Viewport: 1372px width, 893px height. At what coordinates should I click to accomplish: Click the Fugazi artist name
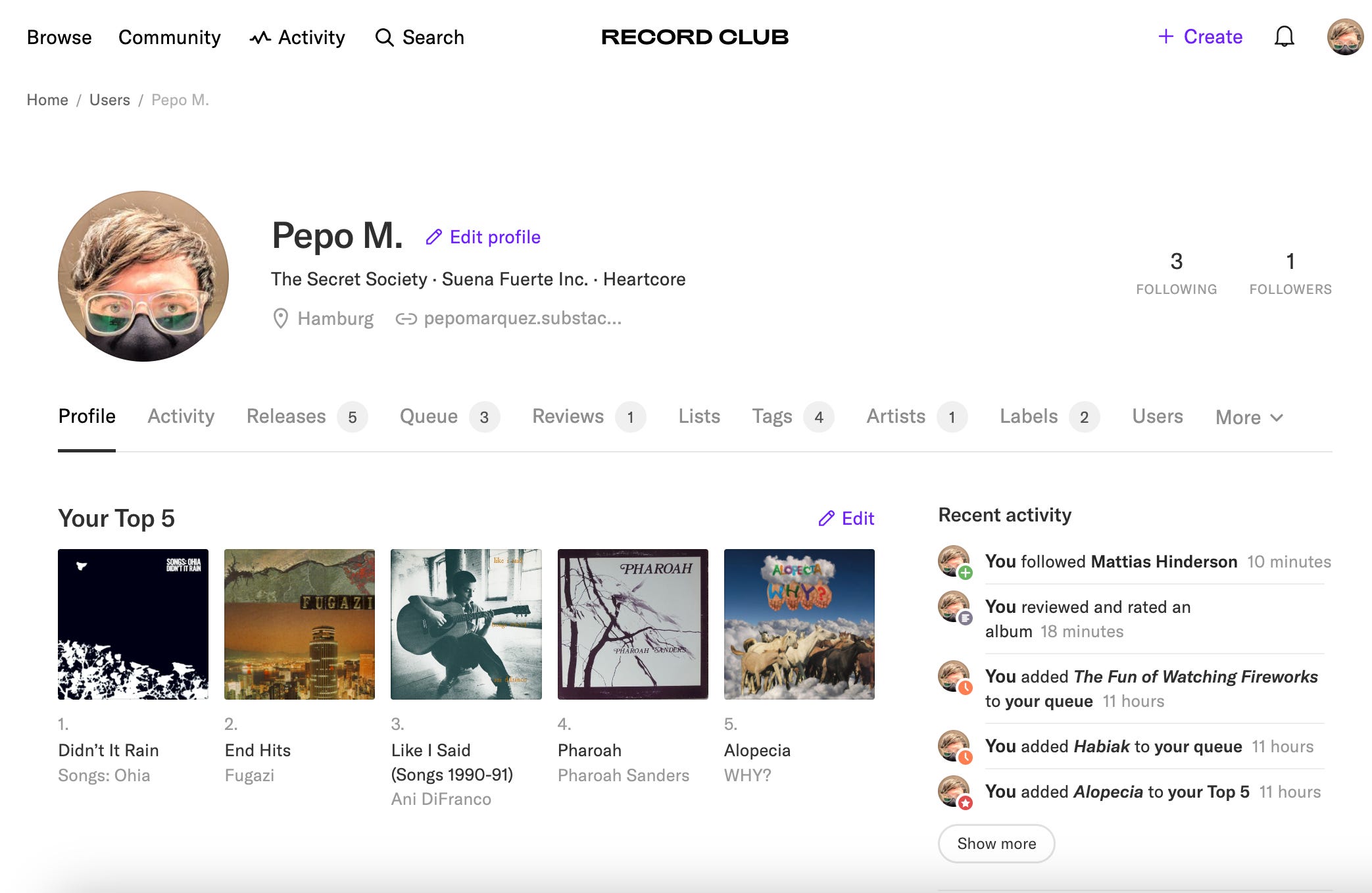point(249,775)
